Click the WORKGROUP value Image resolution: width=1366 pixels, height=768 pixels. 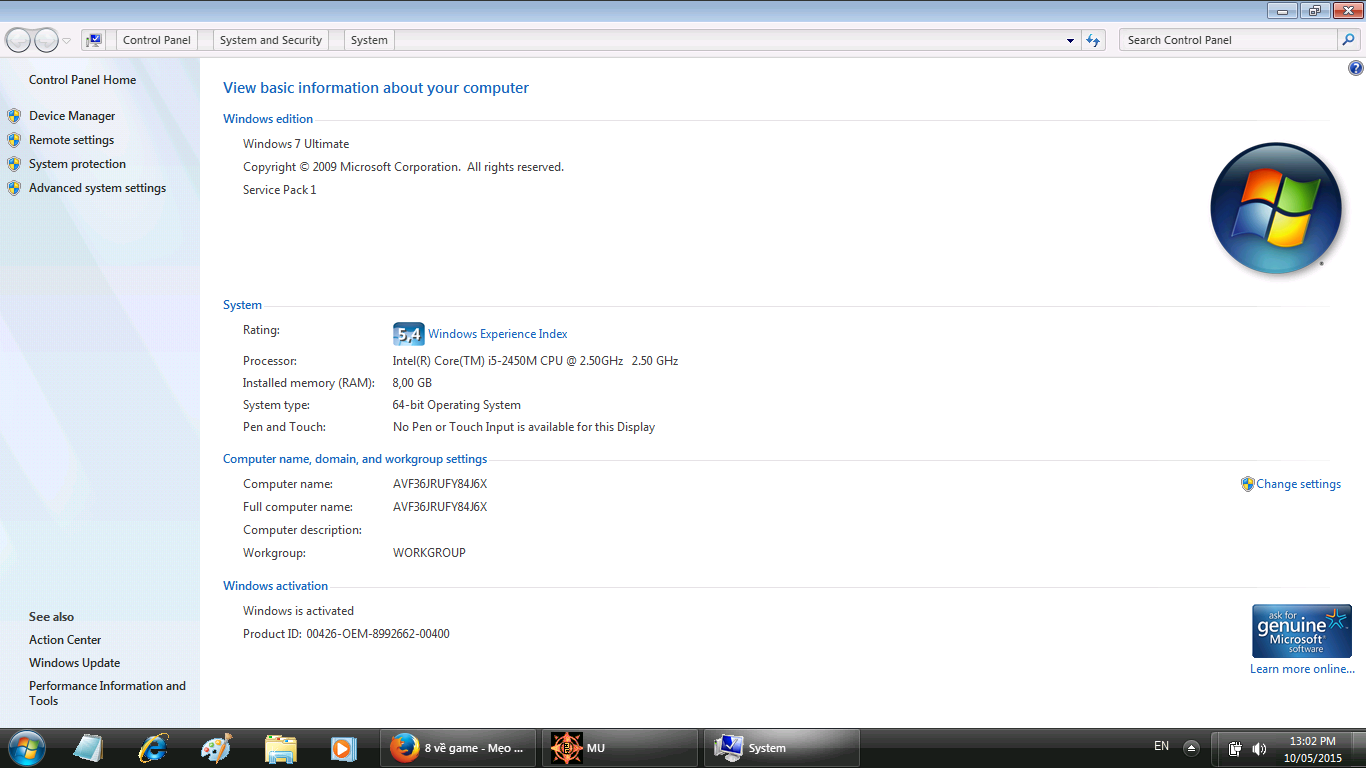click(x=429, y=553)
